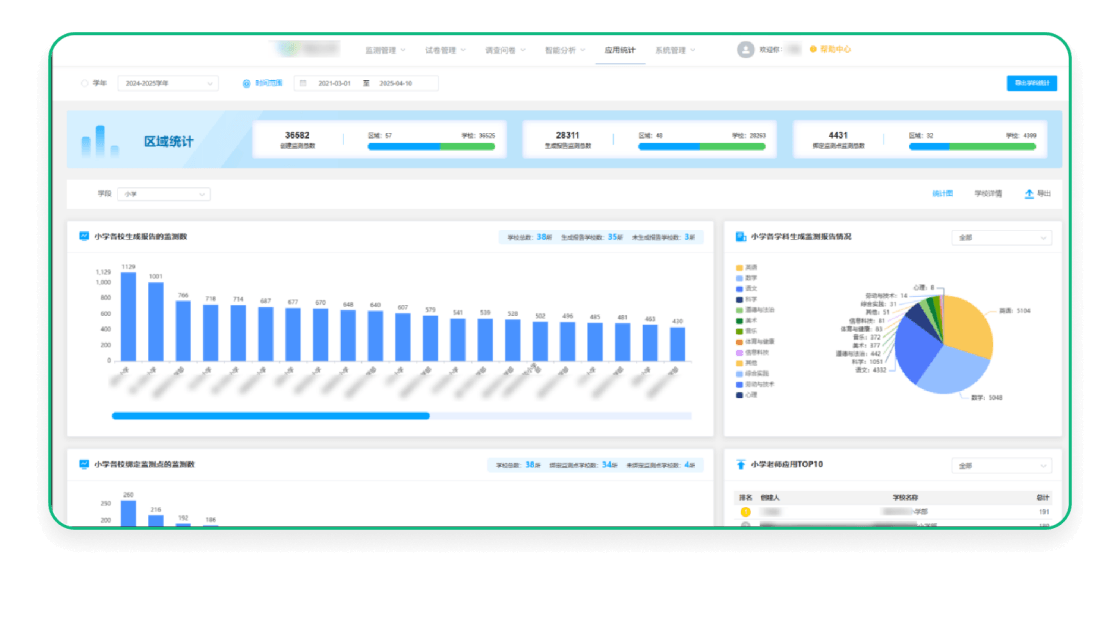Open the 学段 小学 dropdown

coord(164,194)
